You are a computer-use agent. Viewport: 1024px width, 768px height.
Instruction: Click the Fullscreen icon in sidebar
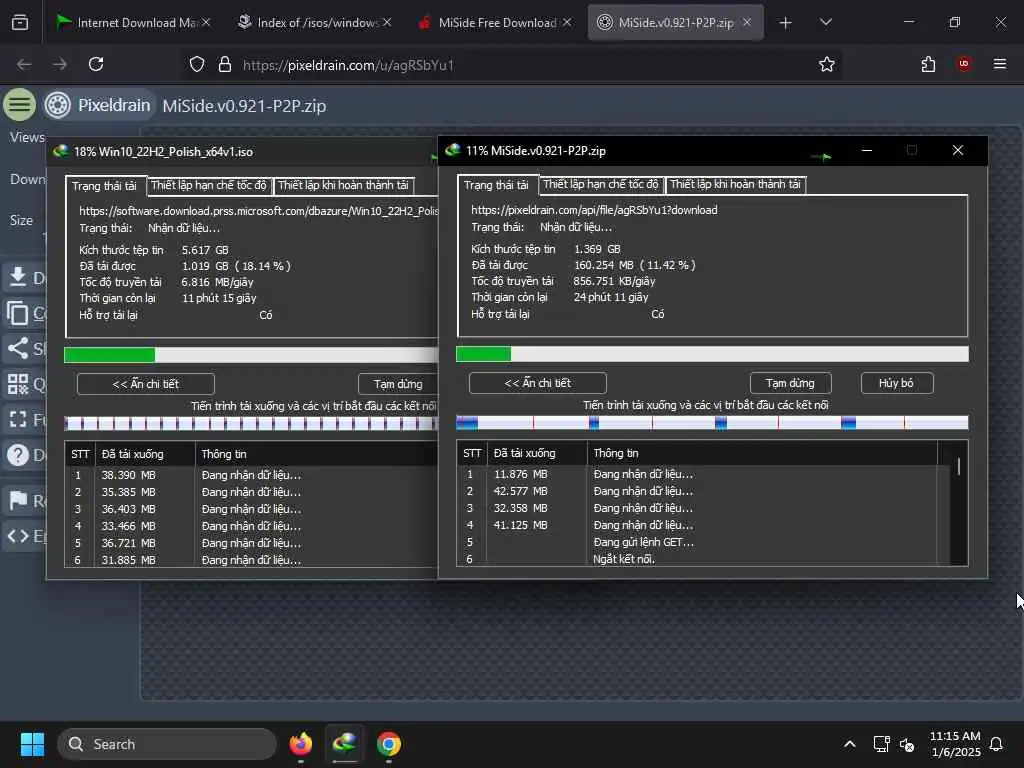(x=18, y=419)
